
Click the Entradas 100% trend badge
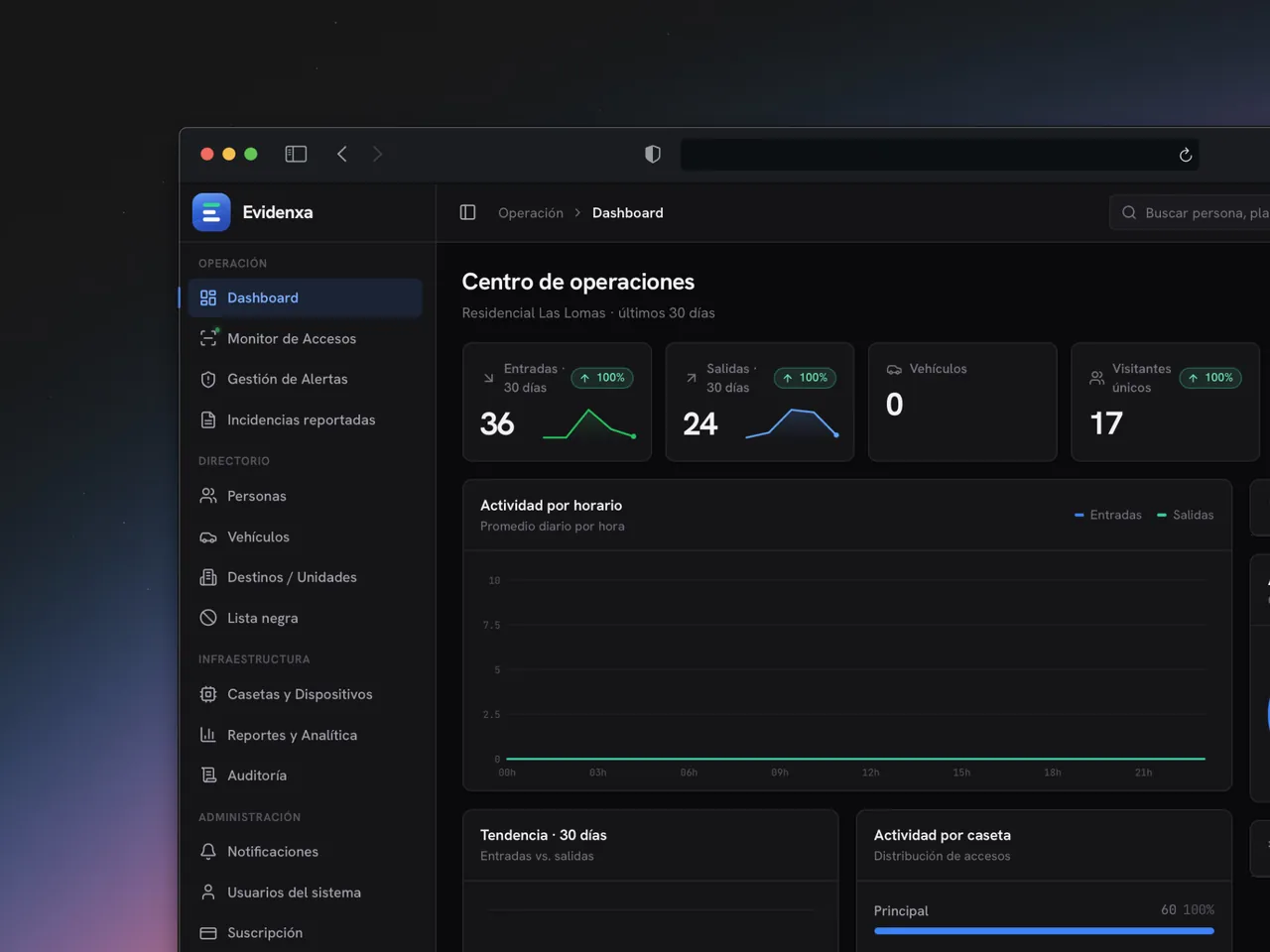[602, 378]
